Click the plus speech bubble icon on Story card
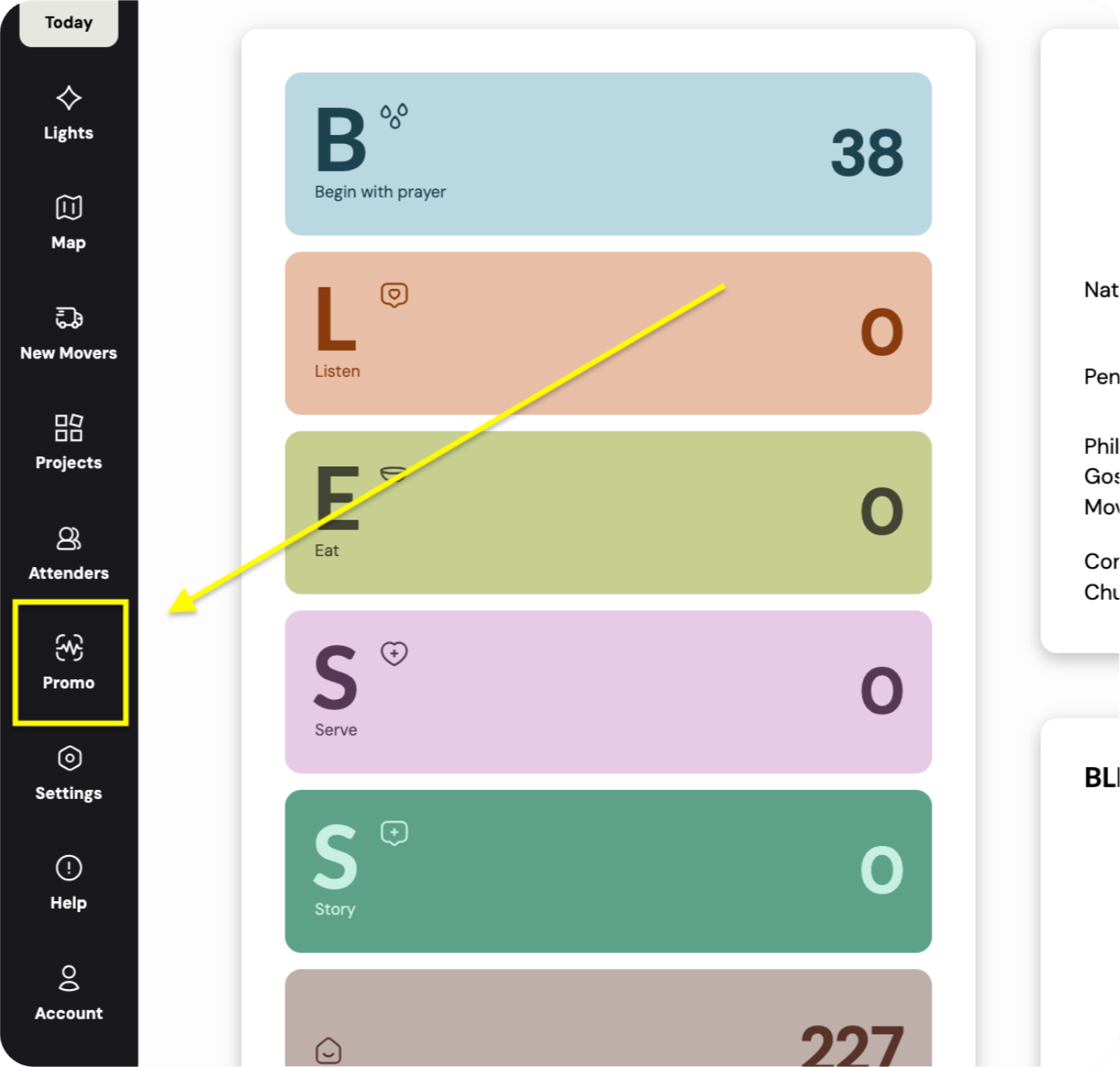This screenshot has width=1120, height=1067. coord(394,832)
